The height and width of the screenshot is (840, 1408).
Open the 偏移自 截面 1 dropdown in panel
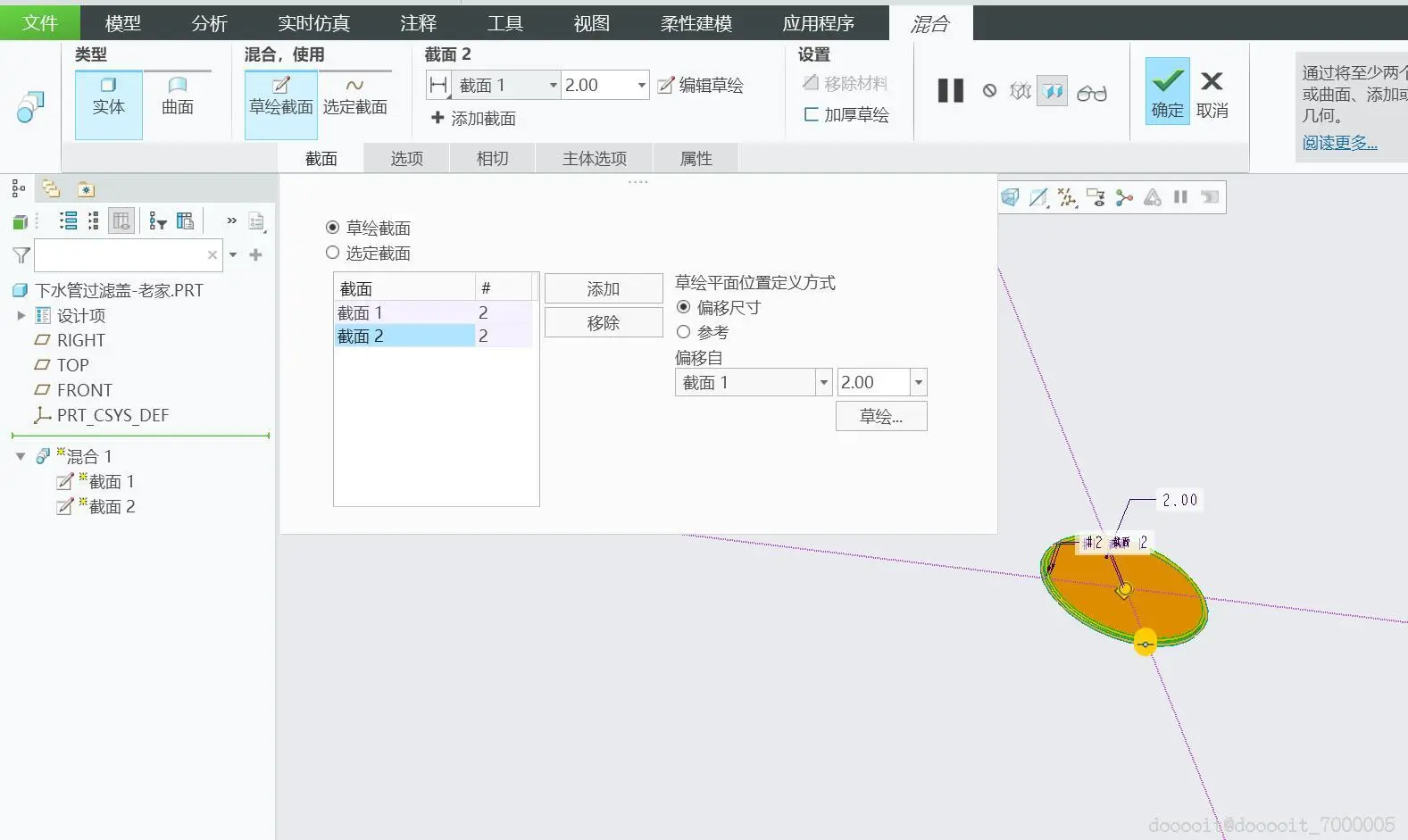coord(823,383)
